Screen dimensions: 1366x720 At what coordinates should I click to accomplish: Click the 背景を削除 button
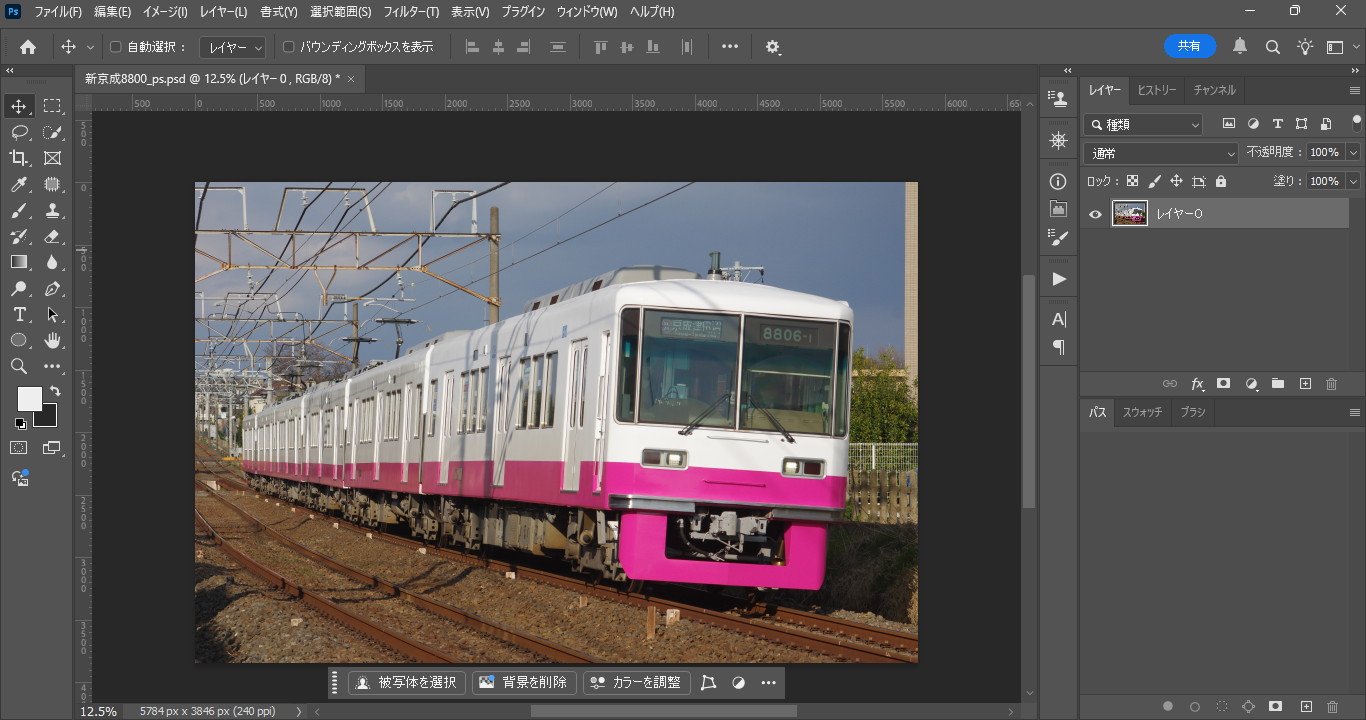[x=524, y=682]
